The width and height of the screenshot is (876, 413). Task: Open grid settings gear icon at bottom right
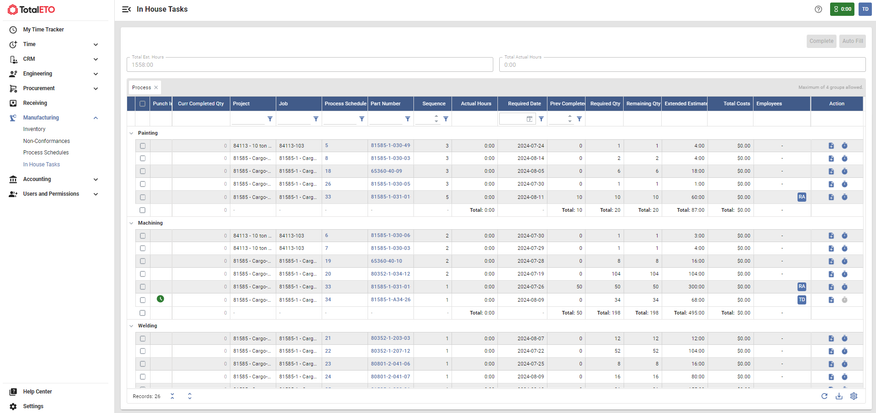(854, 396)
